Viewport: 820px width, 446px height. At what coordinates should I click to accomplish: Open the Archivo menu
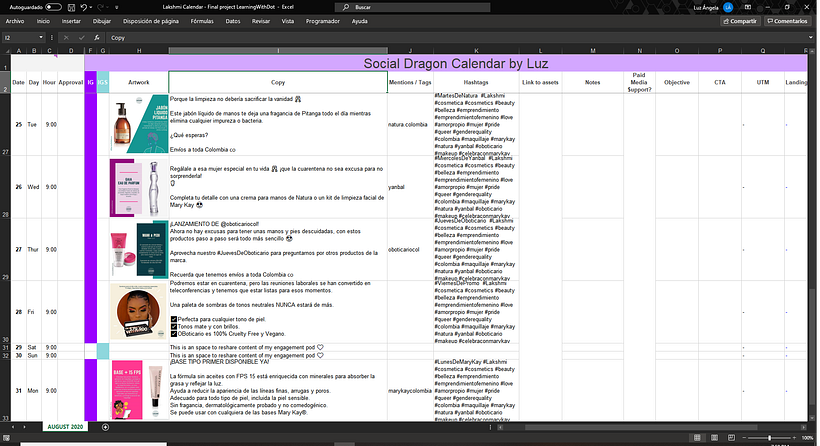click(15, 21)
